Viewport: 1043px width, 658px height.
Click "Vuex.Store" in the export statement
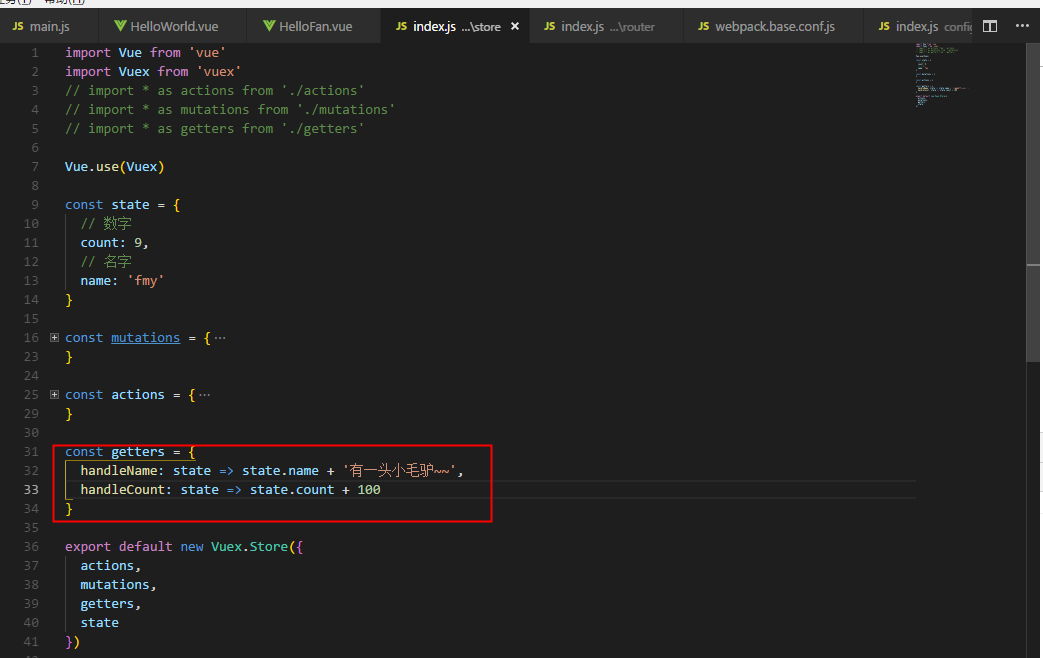click(249, 547)
